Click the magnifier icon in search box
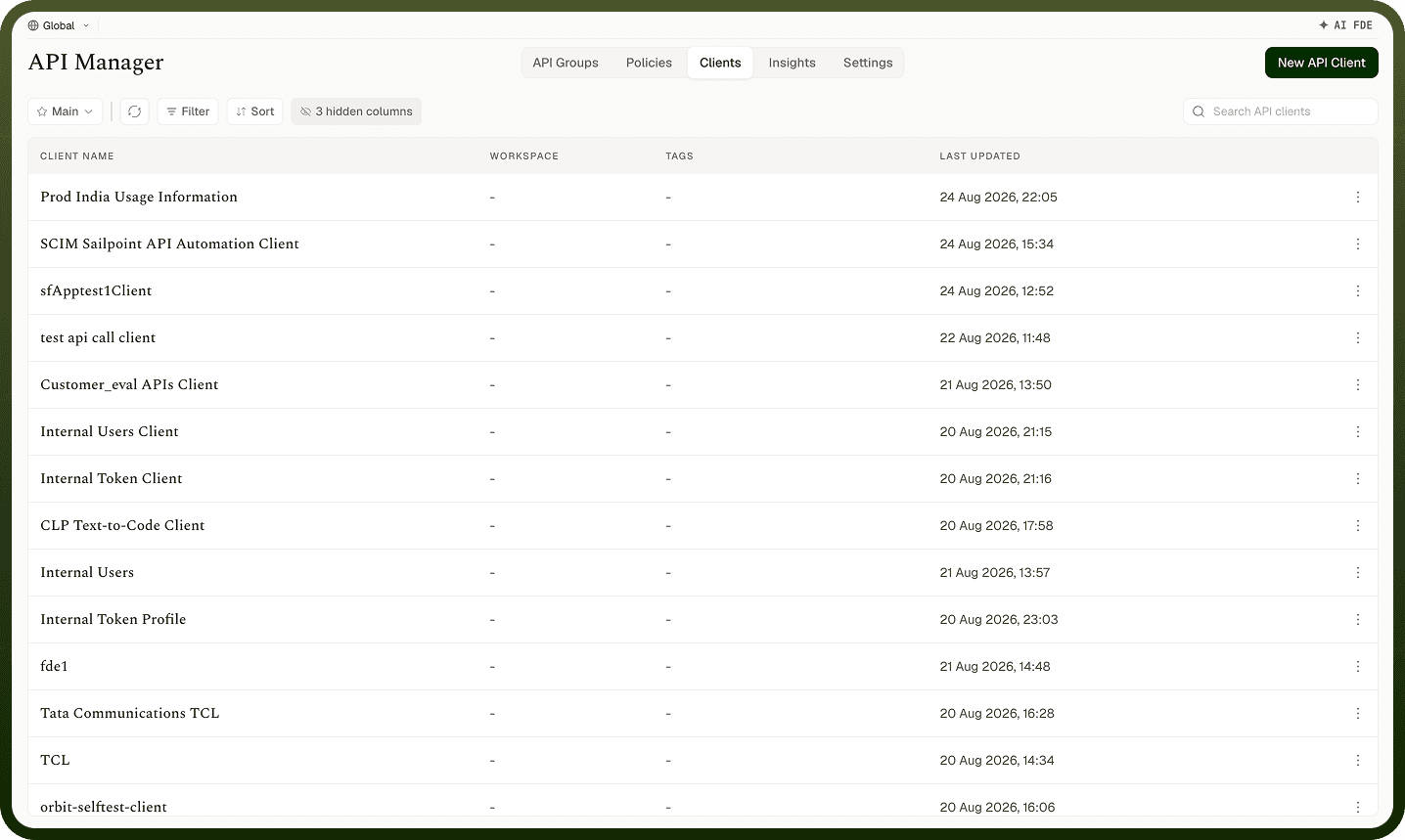The height and width of the screenshot is (840, 1405). point(1199,111)
